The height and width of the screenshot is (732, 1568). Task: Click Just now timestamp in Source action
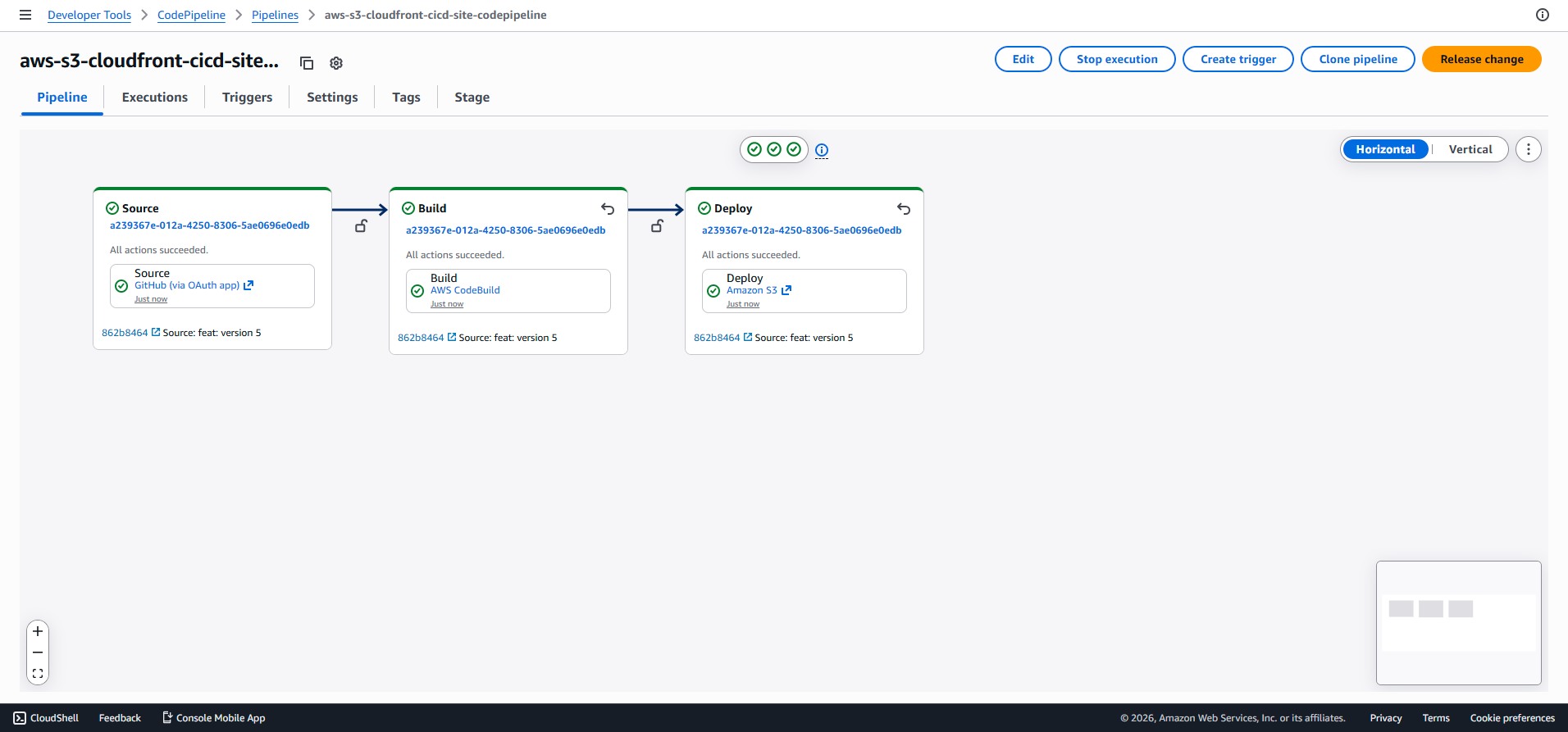(x=151, y=299)
